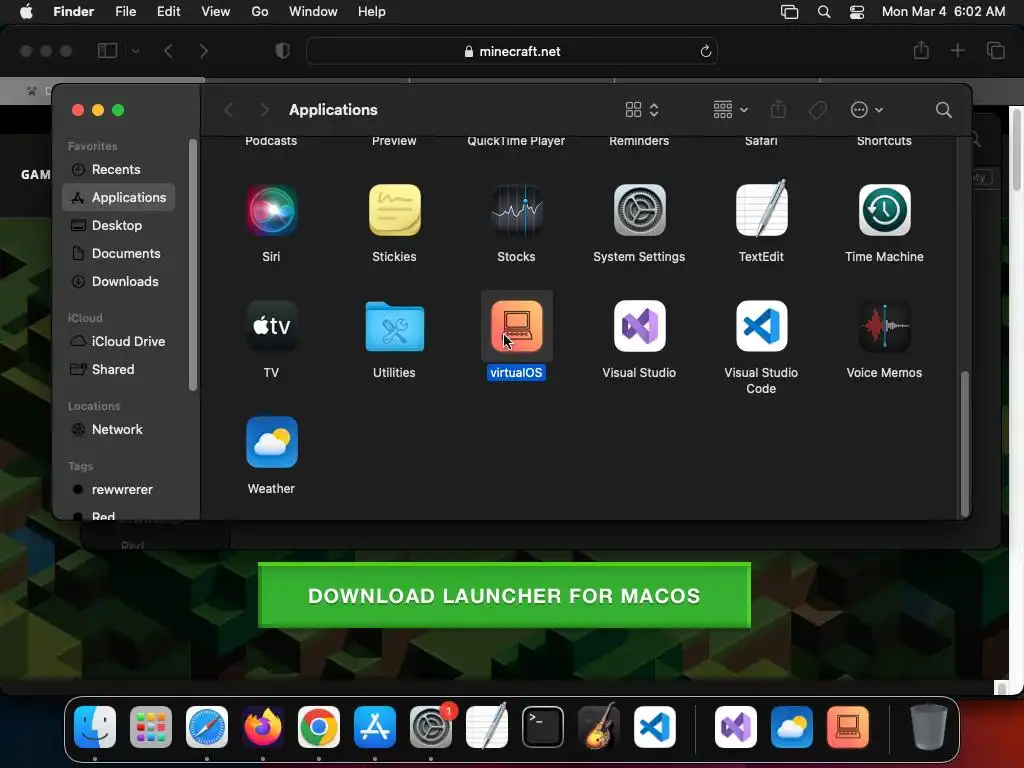
Task: Open Firefox from the Dock
Action: pyautogui.click(x=263, y=727)
